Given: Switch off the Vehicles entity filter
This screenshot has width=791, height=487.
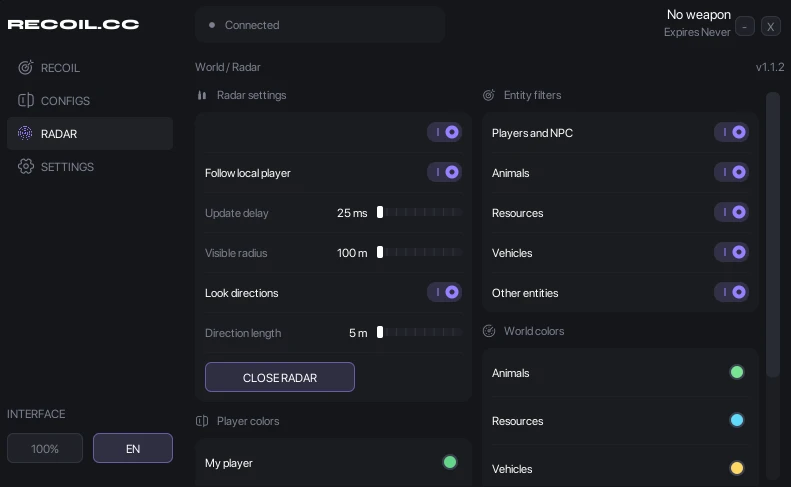Looking at the screenshot, I should pos(731,252).
